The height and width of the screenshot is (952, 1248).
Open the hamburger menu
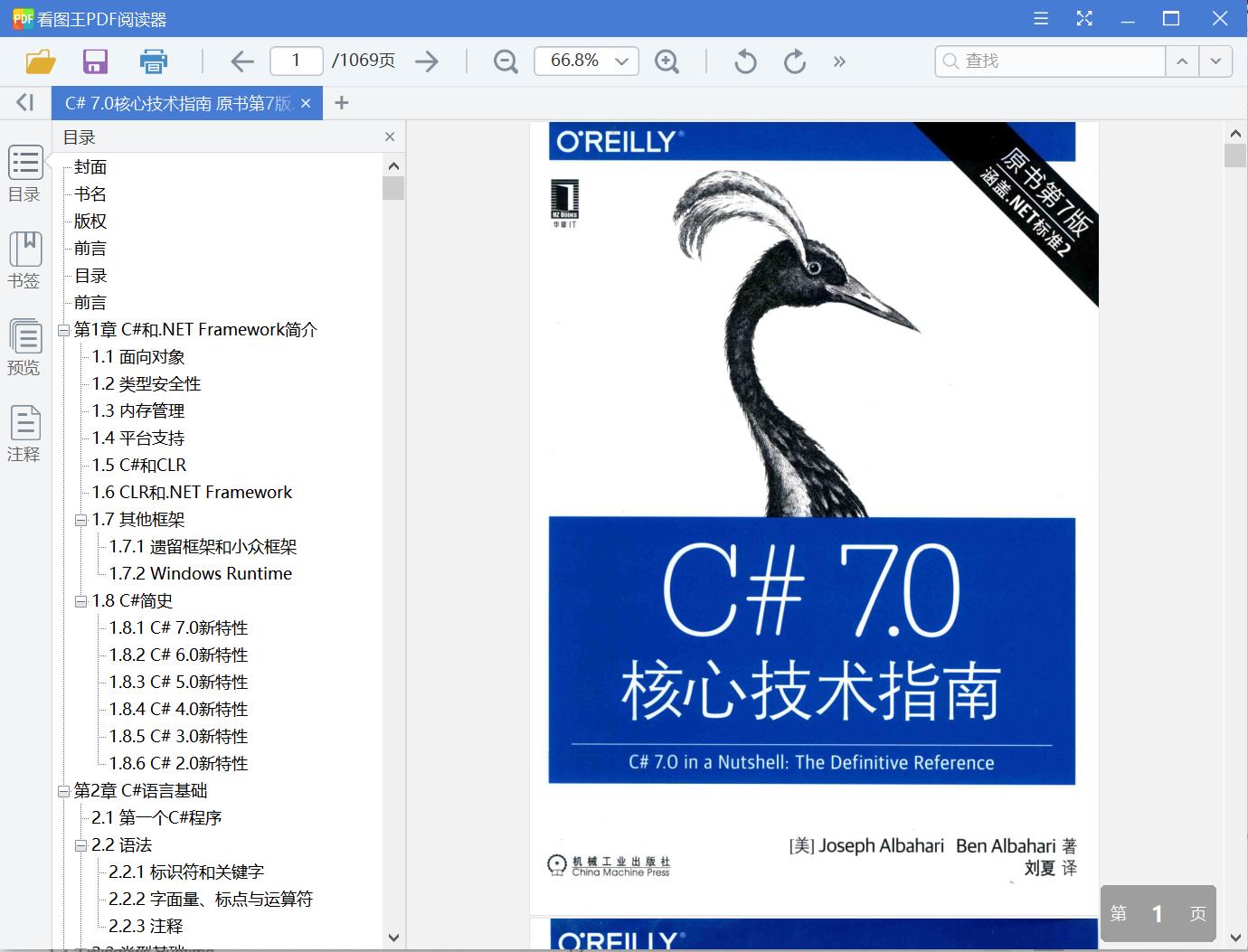tap(1041, 17)
